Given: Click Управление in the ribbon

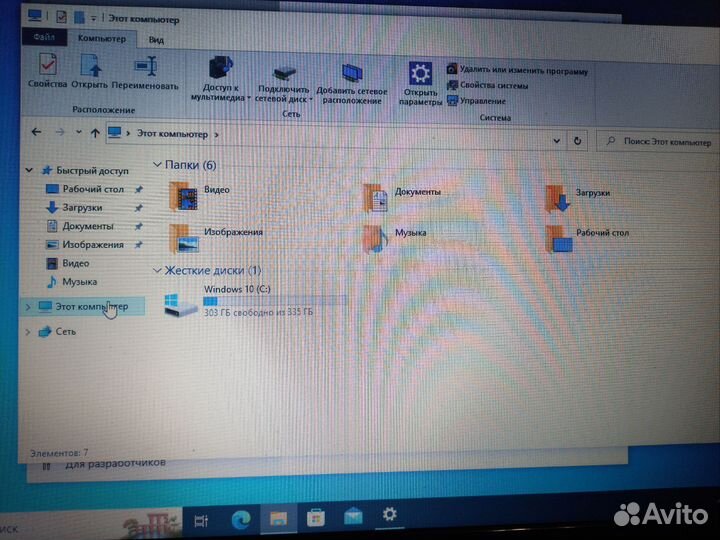Looking at the screenshot, I should [x=476, y=101].
